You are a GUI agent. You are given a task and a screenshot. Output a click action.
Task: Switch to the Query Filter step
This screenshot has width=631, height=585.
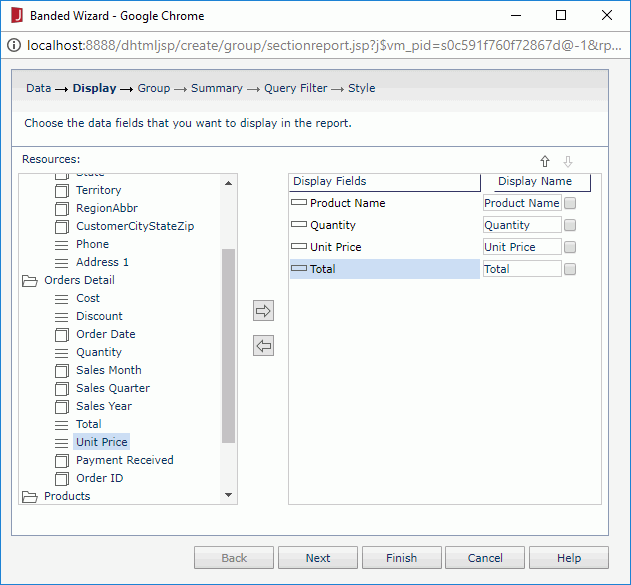pos(296,88)
